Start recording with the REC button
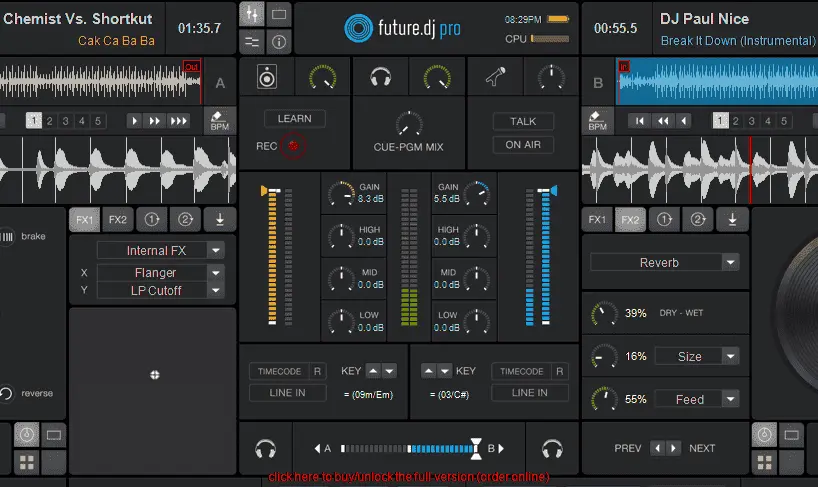 (293, 146)
